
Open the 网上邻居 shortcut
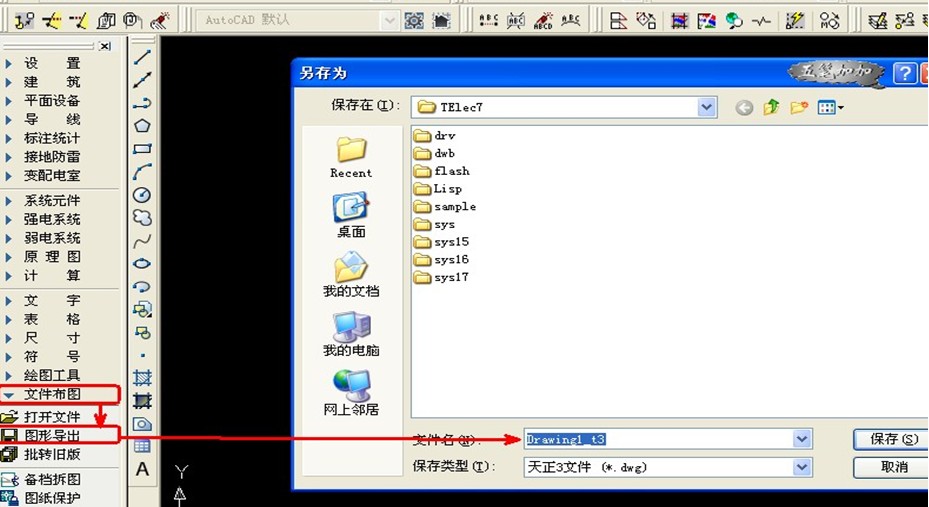click(351, 392)
